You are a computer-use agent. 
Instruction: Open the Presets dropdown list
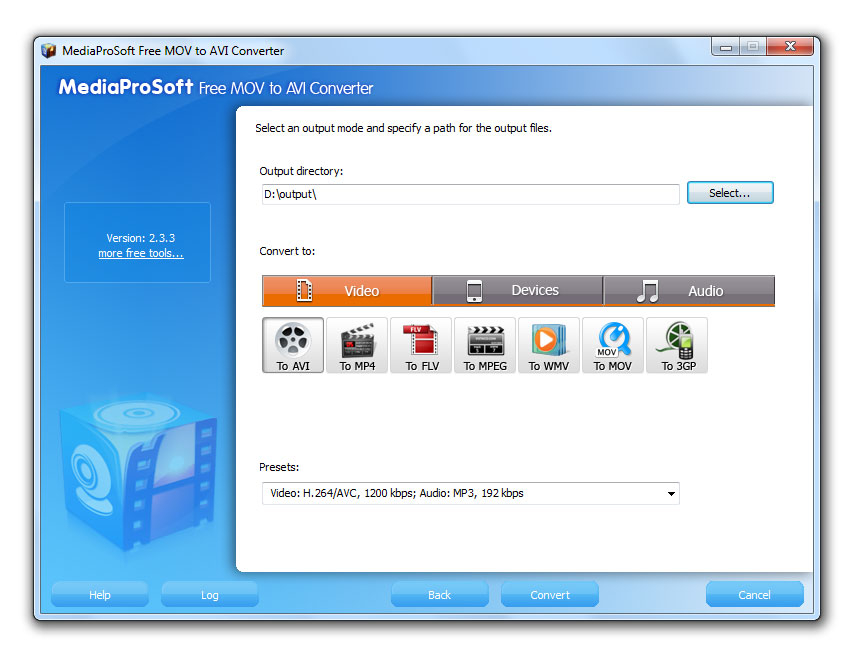pos(471,493)
